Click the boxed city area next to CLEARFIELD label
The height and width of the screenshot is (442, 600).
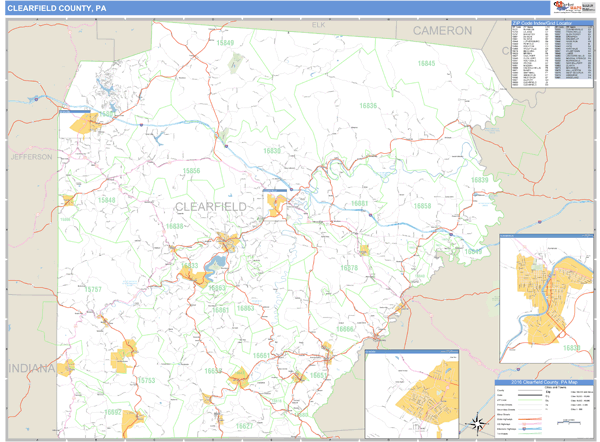(x=275, y=205)
